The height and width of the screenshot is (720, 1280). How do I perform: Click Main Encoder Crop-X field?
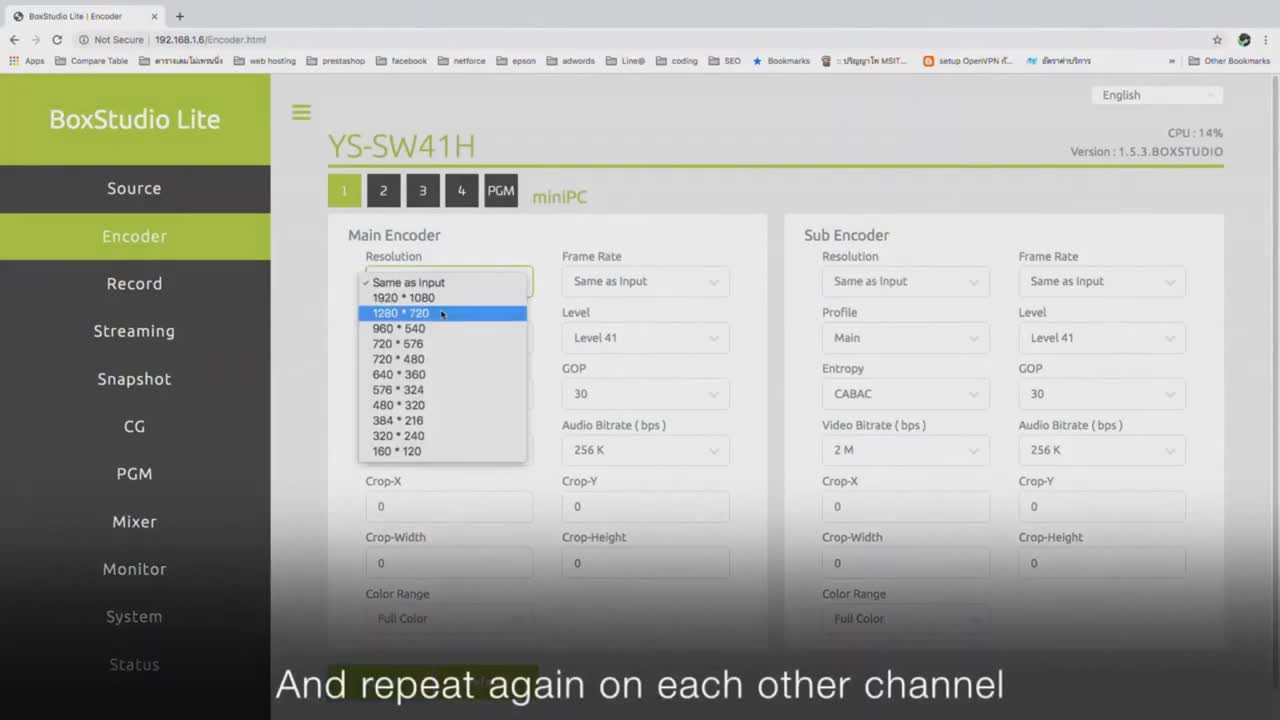tap(449, 507)
